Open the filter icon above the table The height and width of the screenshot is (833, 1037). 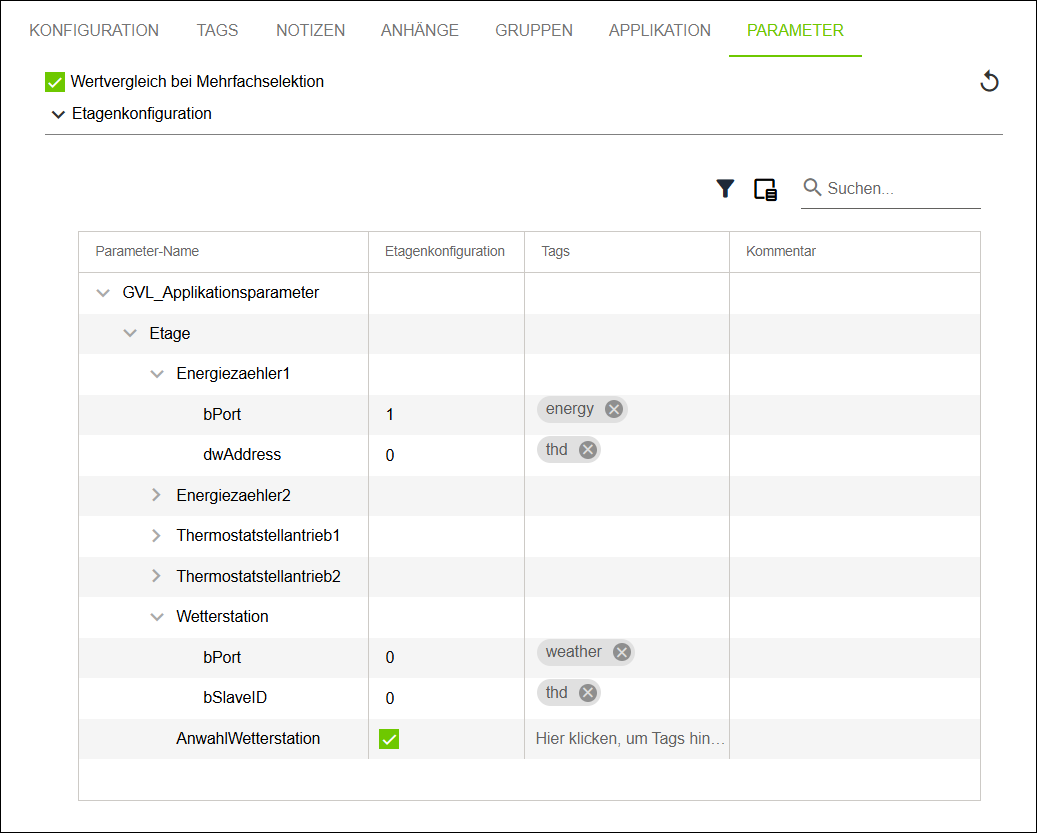724,188
